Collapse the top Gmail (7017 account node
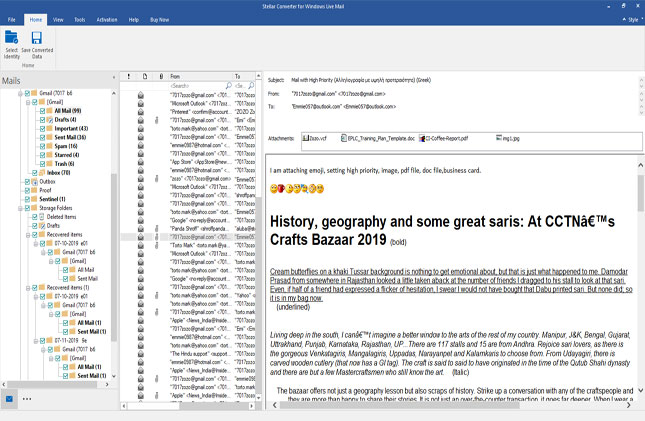Viewport: 645px width, 421px height. coord(20,93)
